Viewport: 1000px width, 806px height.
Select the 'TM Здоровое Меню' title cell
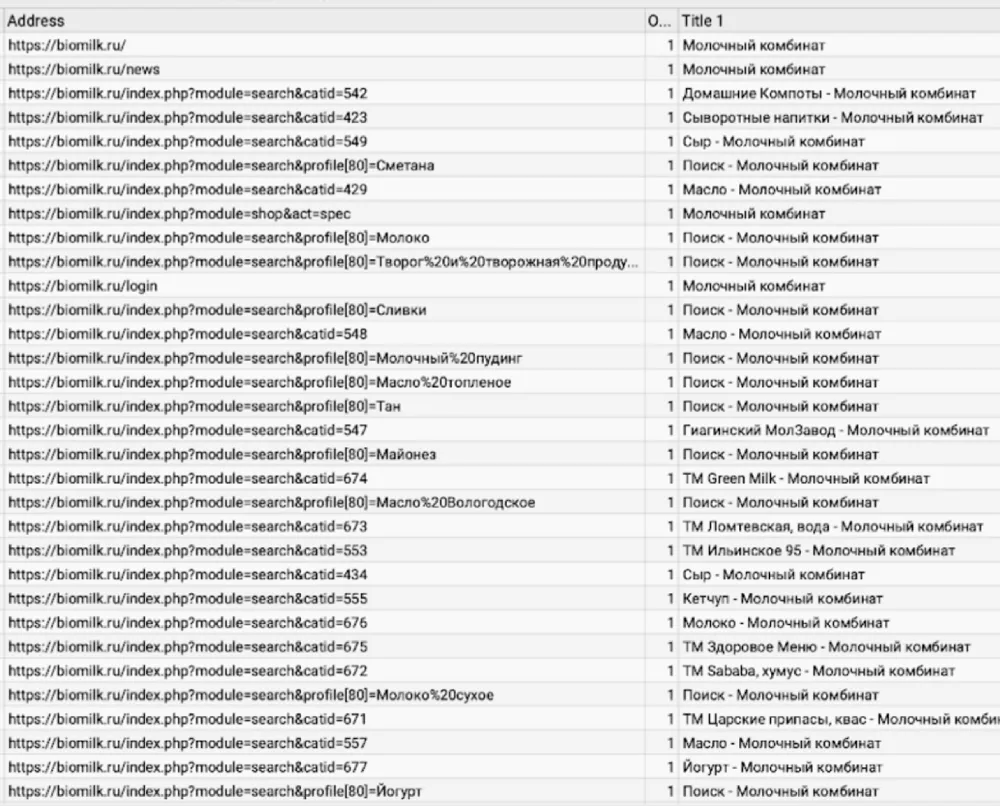(826, 647)
